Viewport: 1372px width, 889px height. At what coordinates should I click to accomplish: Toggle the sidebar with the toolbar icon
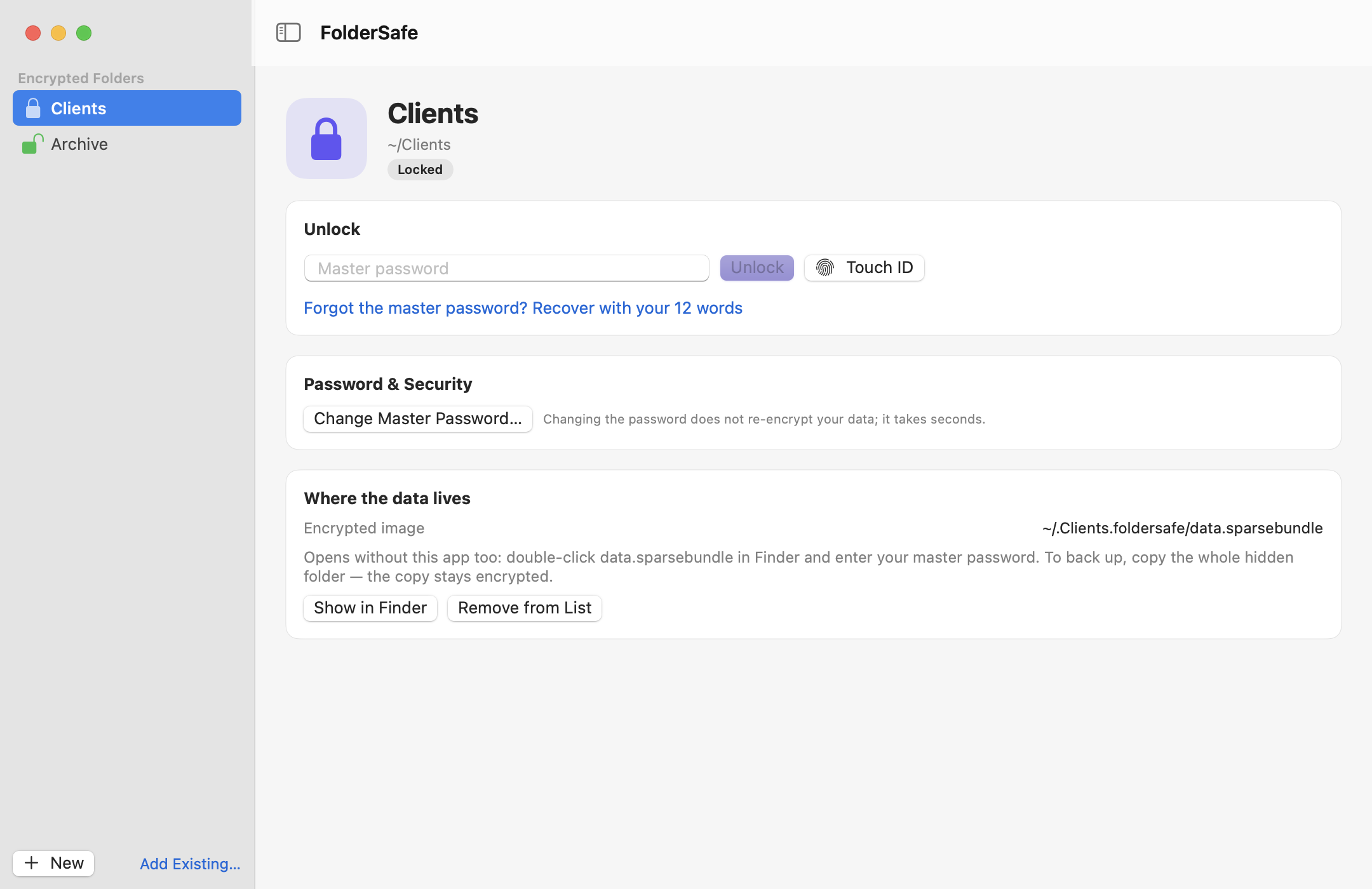tap(288, 32)
